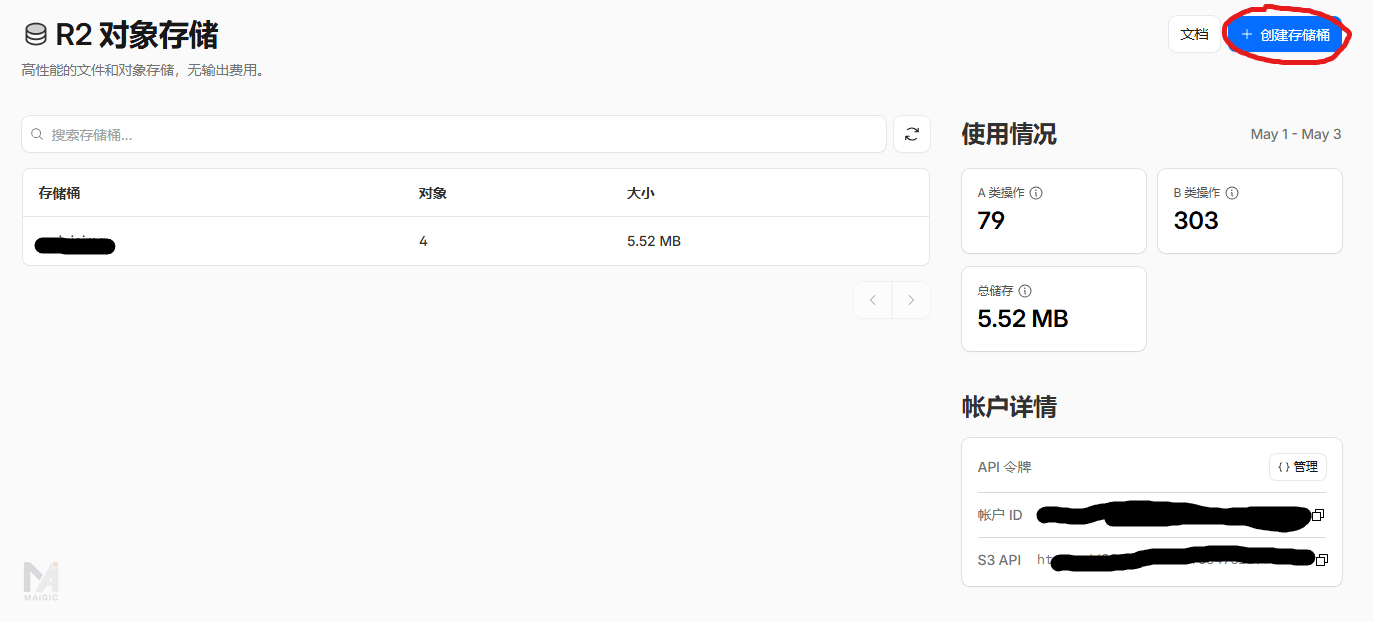Screen dimensions: 1373x622
Task: Click the R2 database icon in the title
Action: [36, 35]
